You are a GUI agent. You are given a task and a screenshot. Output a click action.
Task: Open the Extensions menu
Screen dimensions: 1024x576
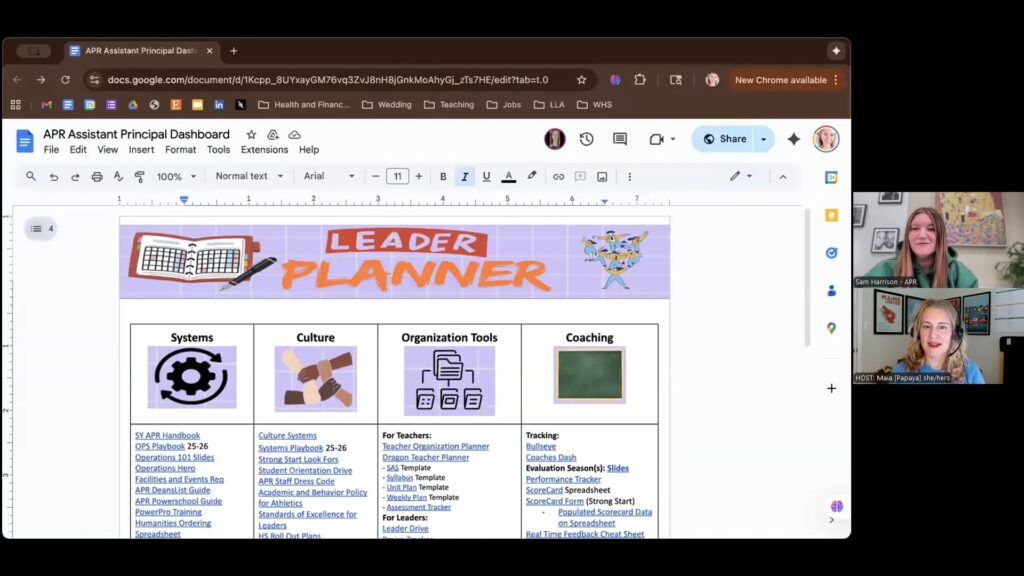pyautogui.click(x=264, y=150)
